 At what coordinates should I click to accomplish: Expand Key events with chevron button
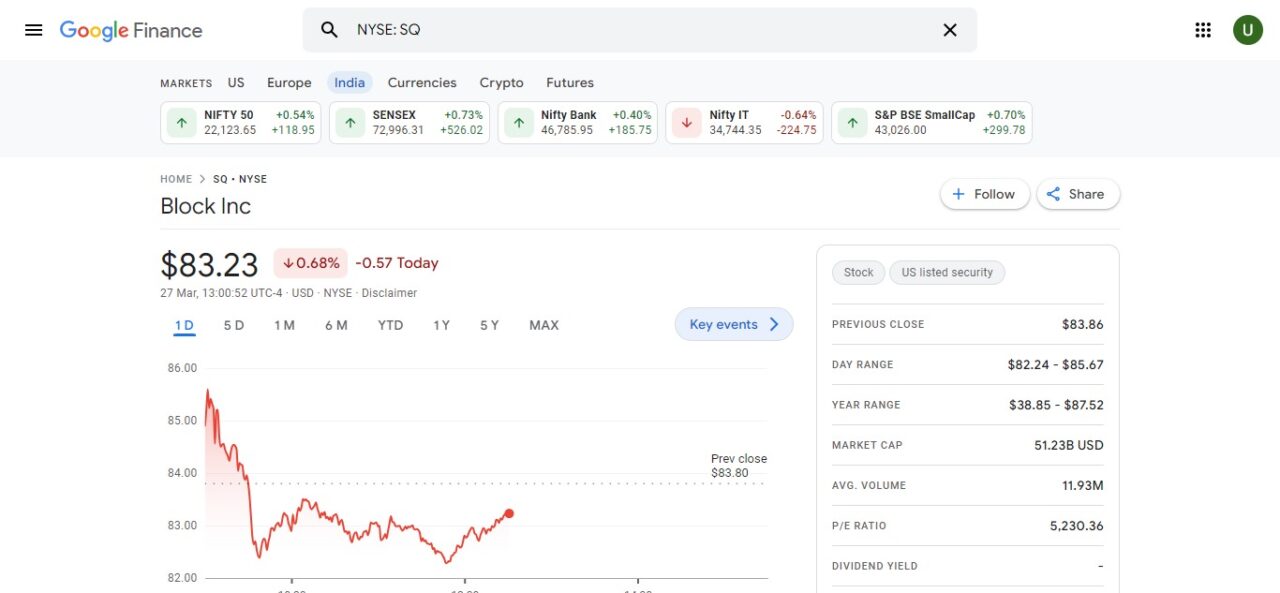(x=734, y=324)
